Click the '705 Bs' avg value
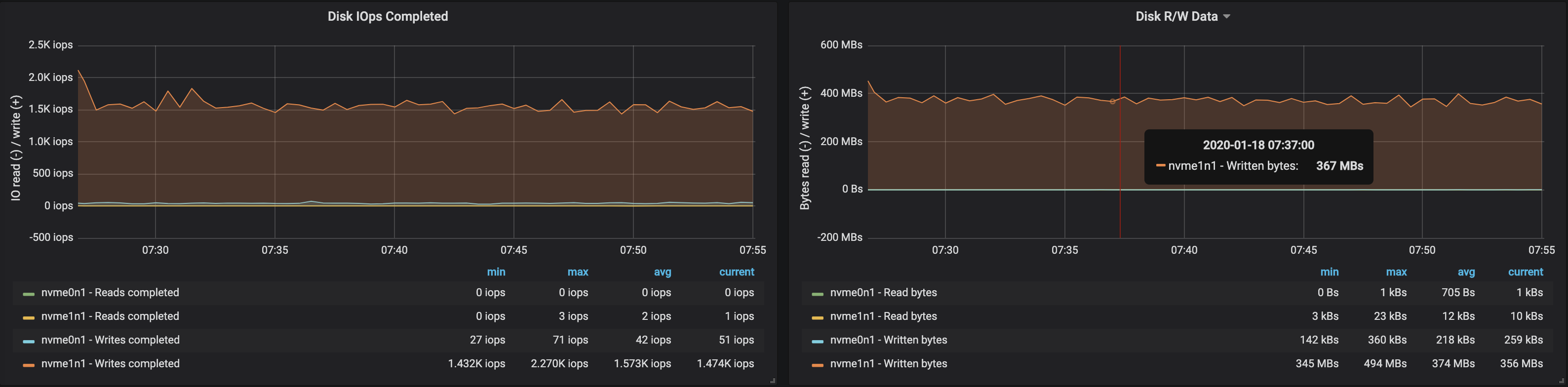 [1458, 293]
